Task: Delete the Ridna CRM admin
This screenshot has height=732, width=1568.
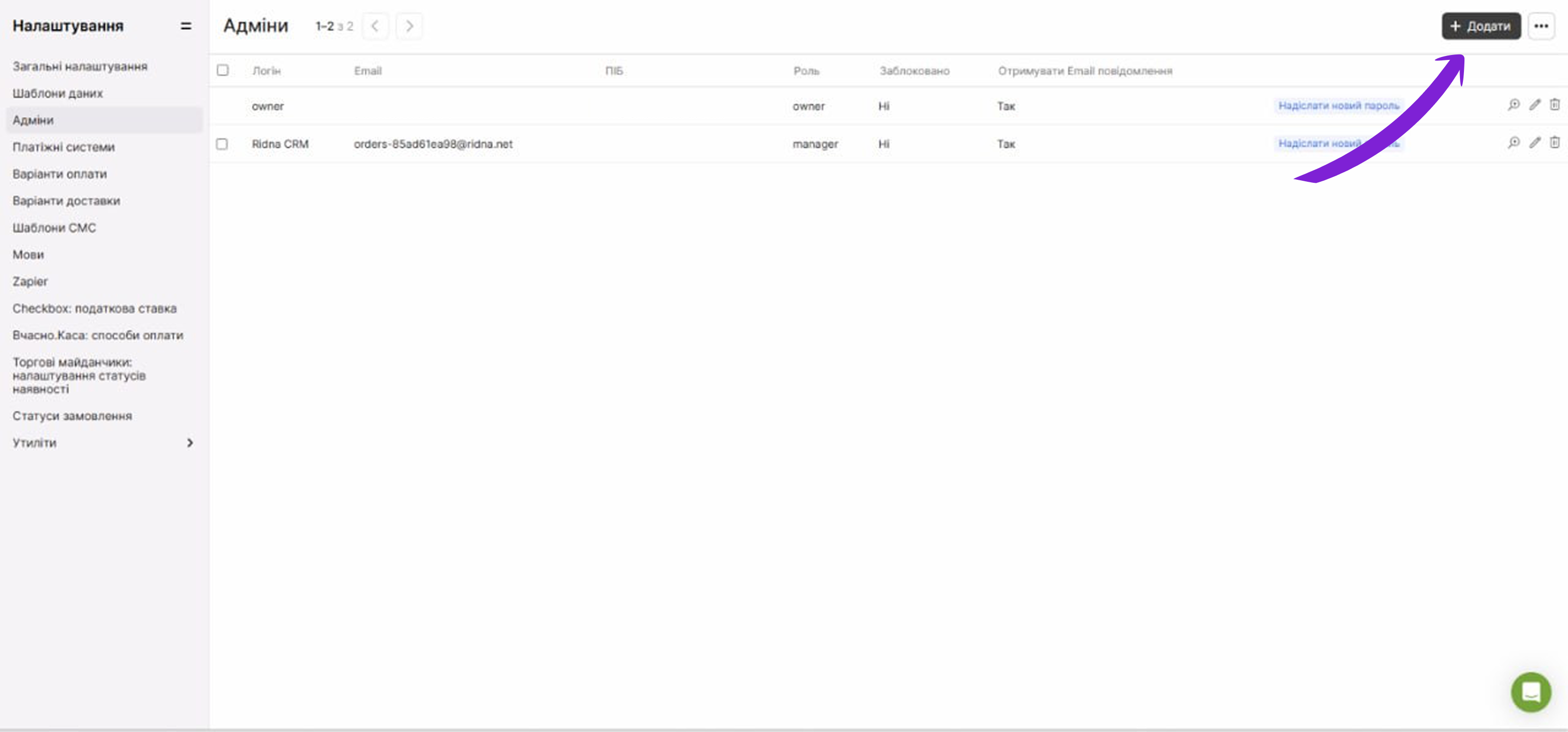Action: (1555, 142)
